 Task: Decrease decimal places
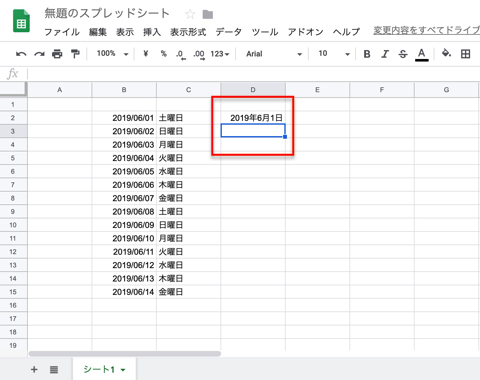click(181, 54)
